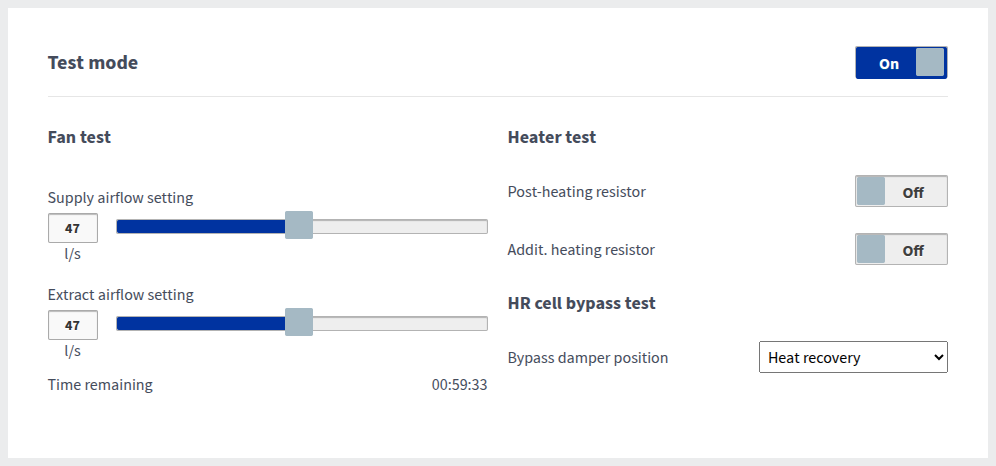Image resolution: width=996 pixels, height=466 pixels.
Task: Click unfilled grey portion of Extract airflow track
Action: [400, 323]
